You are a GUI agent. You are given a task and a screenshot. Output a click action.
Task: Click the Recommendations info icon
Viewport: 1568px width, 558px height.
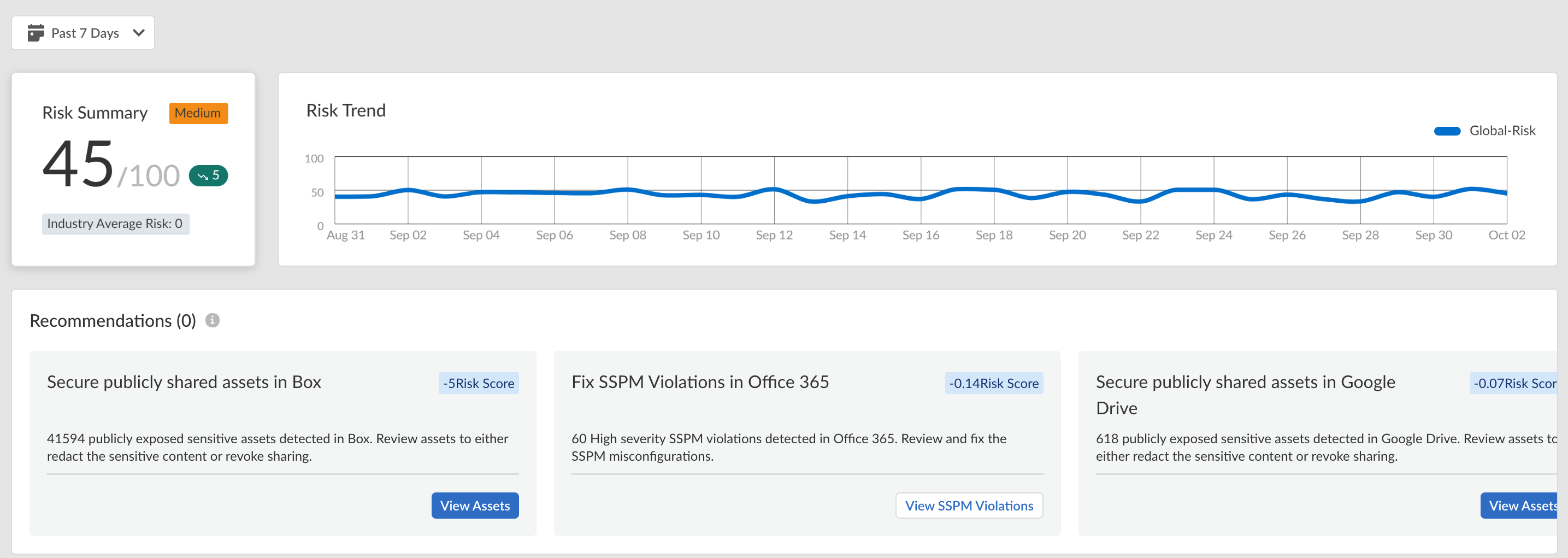coord(212,320)
